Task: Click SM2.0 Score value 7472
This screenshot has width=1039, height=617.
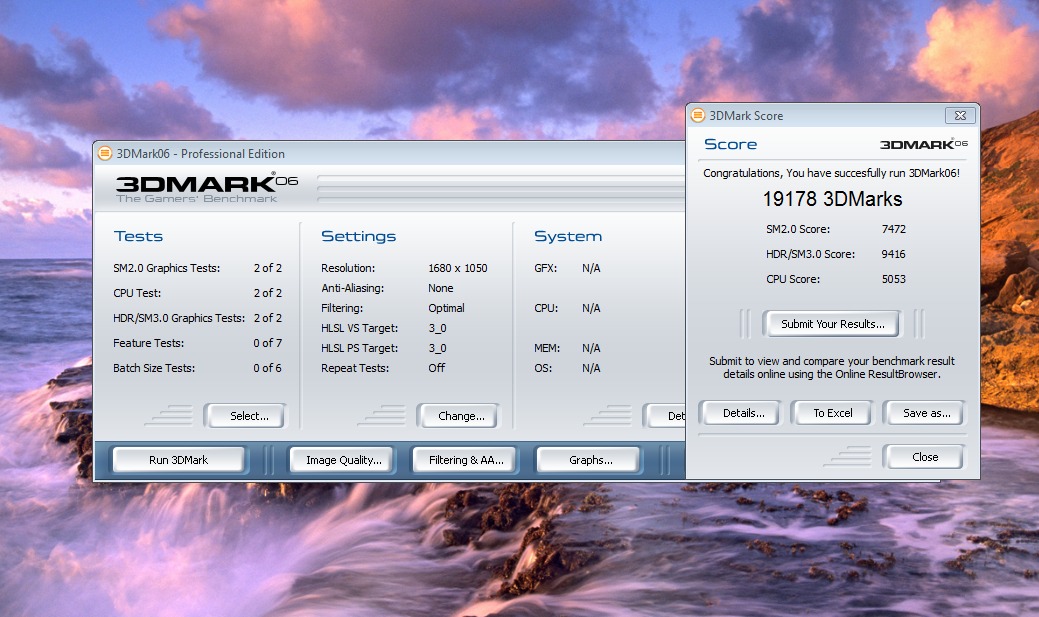Action: click(x=893, y=229)
